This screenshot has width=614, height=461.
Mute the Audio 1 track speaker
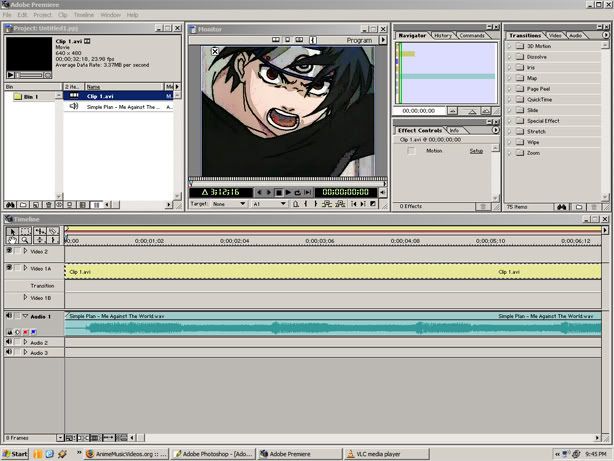click(9, 315)
